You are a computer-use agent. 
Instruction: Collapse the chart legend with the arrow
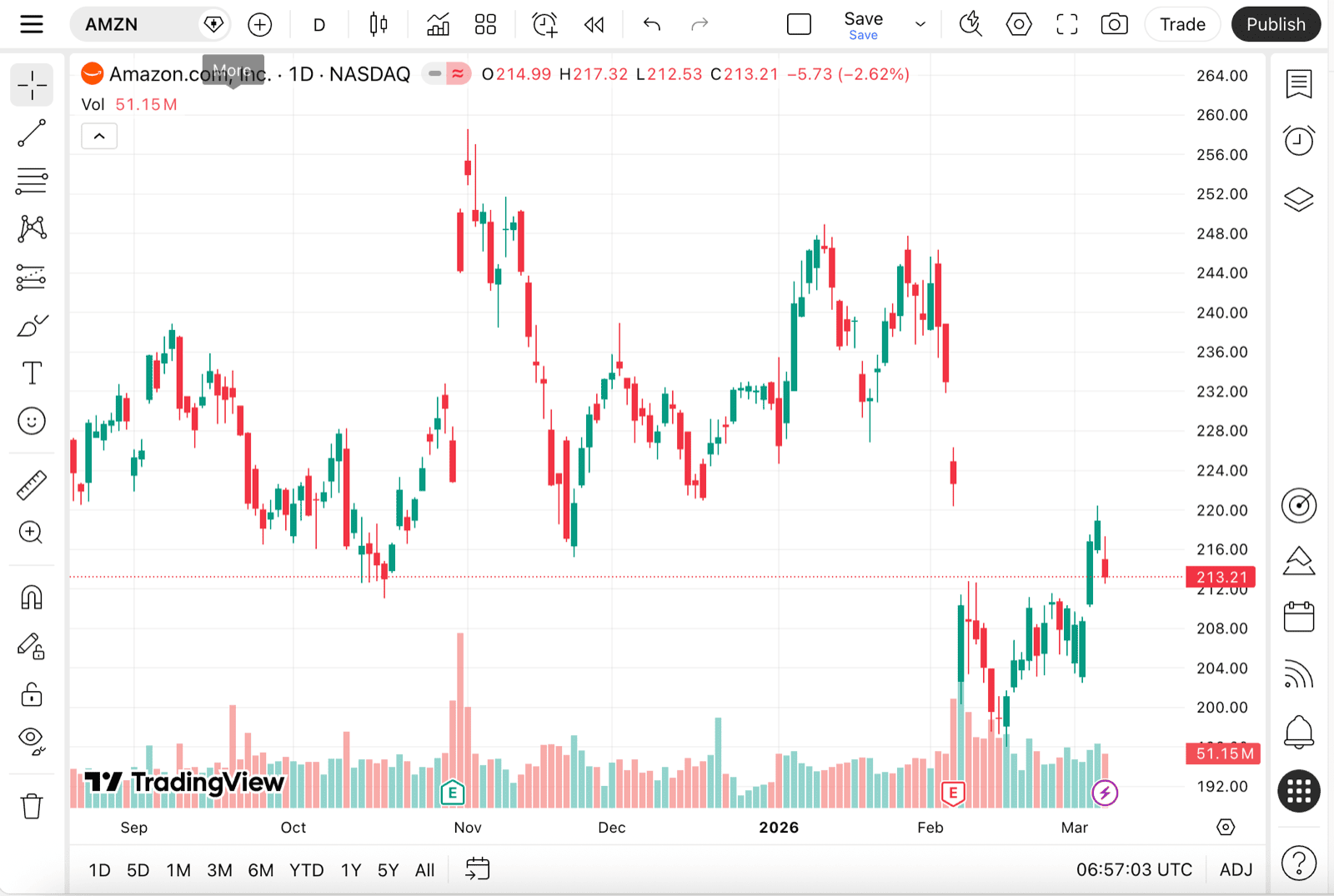point(99,136)
